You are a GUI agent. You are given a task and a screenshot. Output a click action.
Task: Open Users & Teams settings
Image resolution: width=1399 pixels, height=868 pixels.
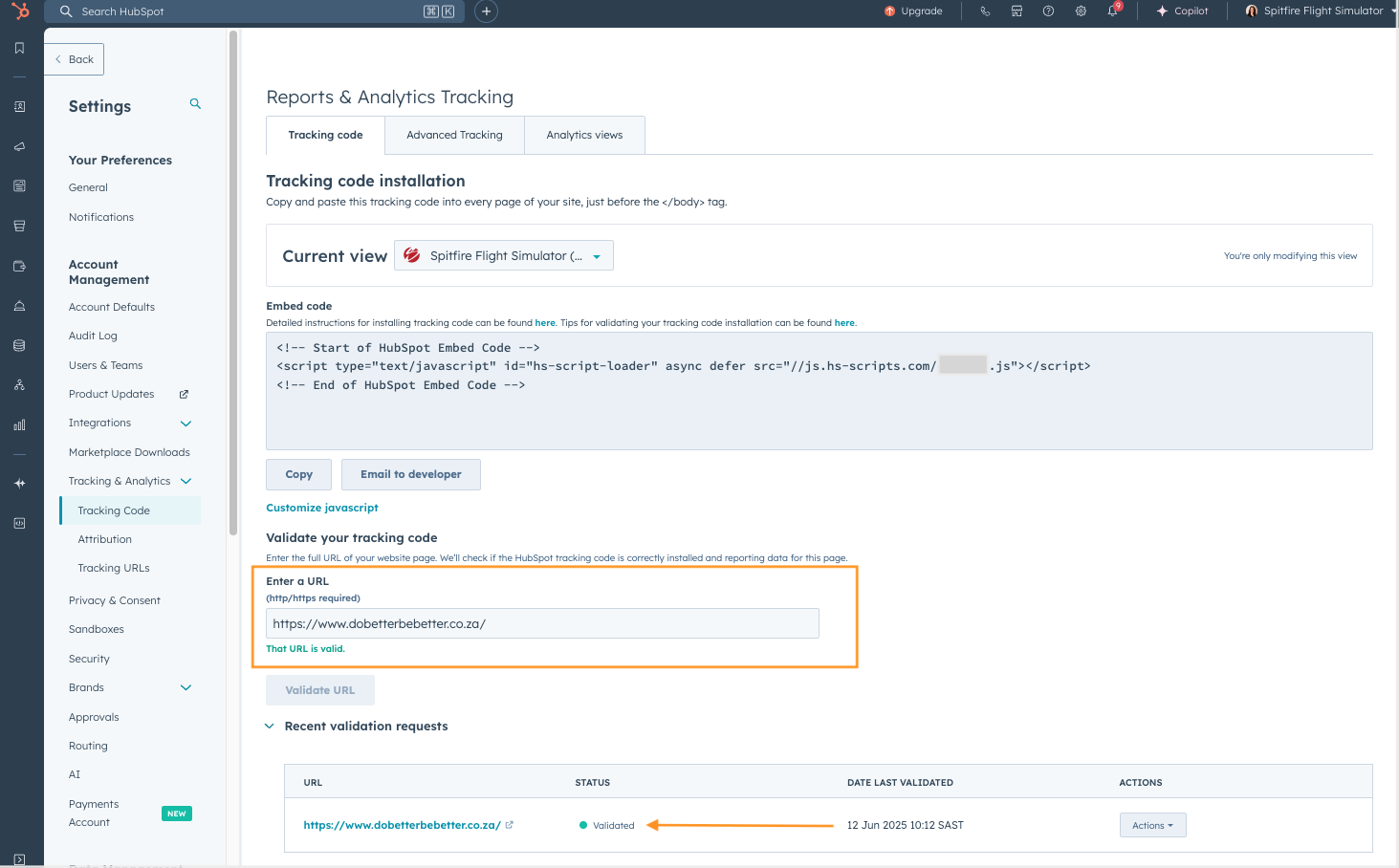(105, 365)
